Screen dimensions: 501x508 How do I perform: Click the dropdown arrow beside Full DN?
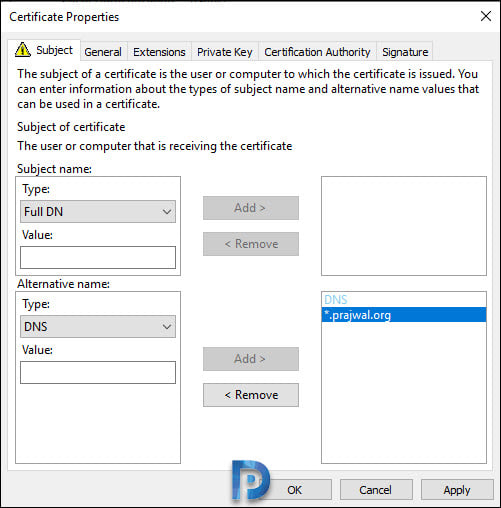tap(167, 212)
